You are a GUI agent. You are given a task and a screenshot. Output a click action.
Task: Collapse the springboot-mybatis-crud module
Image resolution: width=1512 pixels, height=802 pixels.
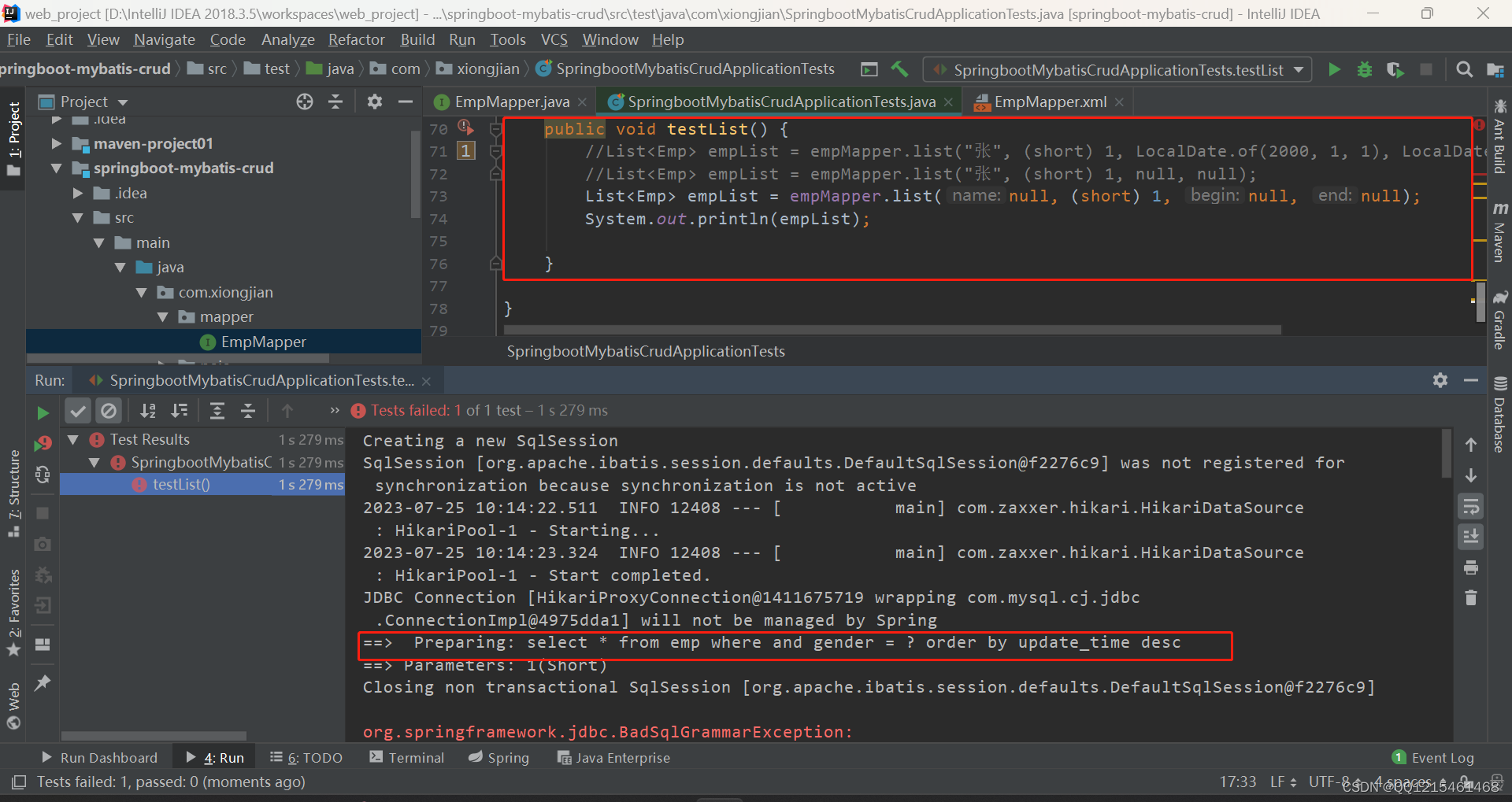pyautogui.click(x=56, y=168)
